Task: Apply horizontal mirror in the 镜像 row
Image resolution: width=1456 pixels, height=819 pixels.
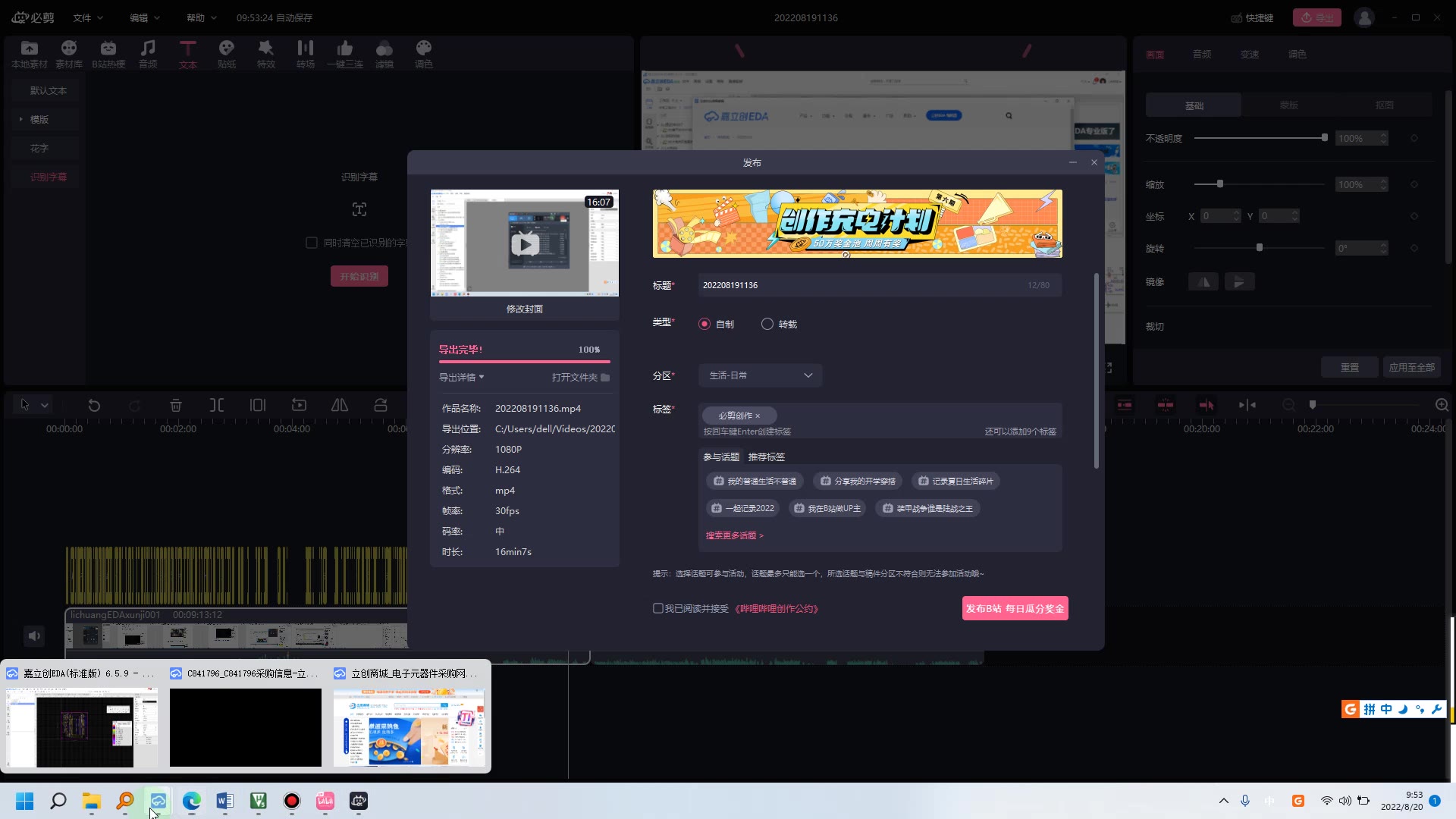Action: (1203, 281)
